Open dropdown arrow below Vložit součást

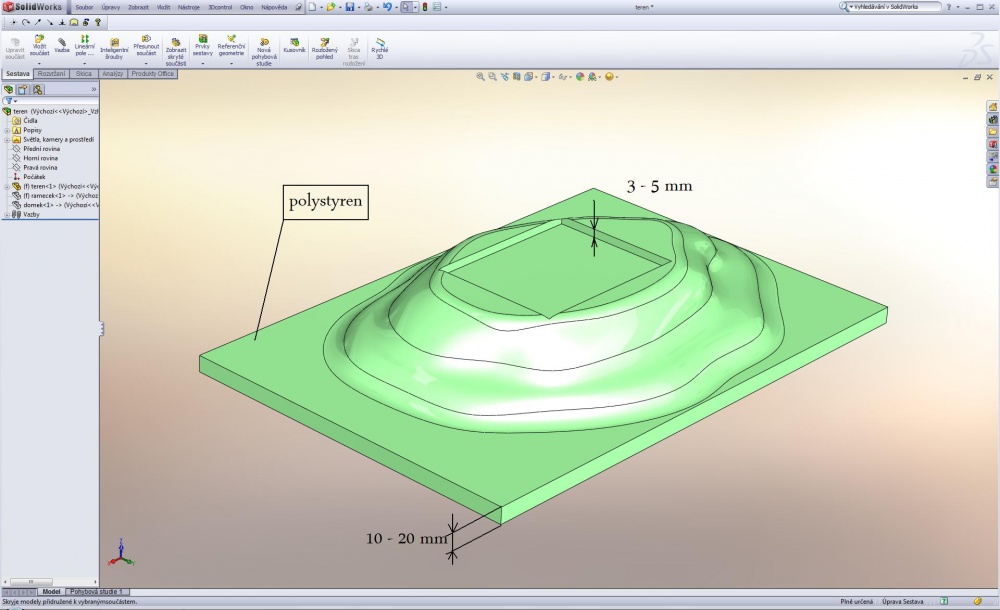(x=40, y=63)
